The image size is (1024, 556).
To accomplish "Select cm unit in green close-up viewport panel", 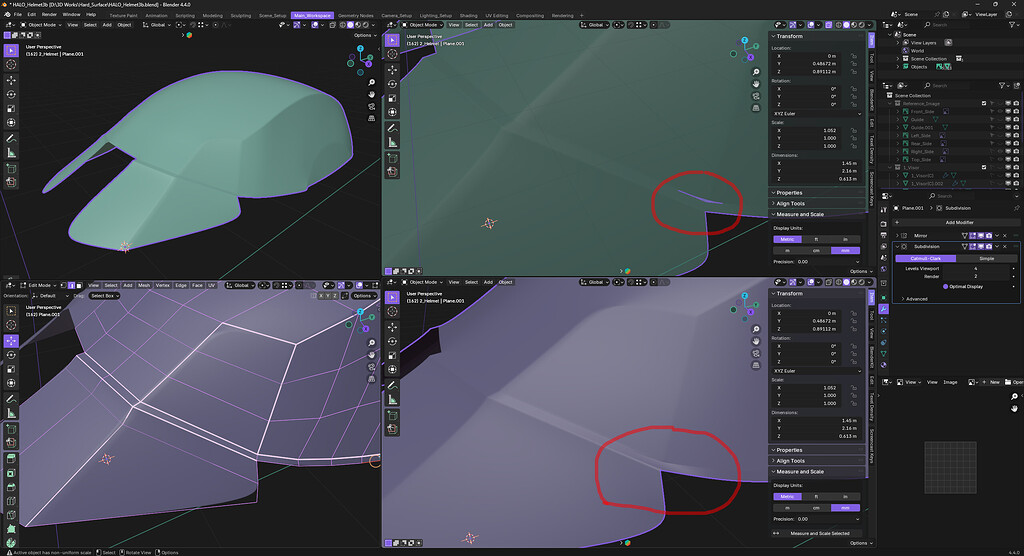I will coord(816,251).
